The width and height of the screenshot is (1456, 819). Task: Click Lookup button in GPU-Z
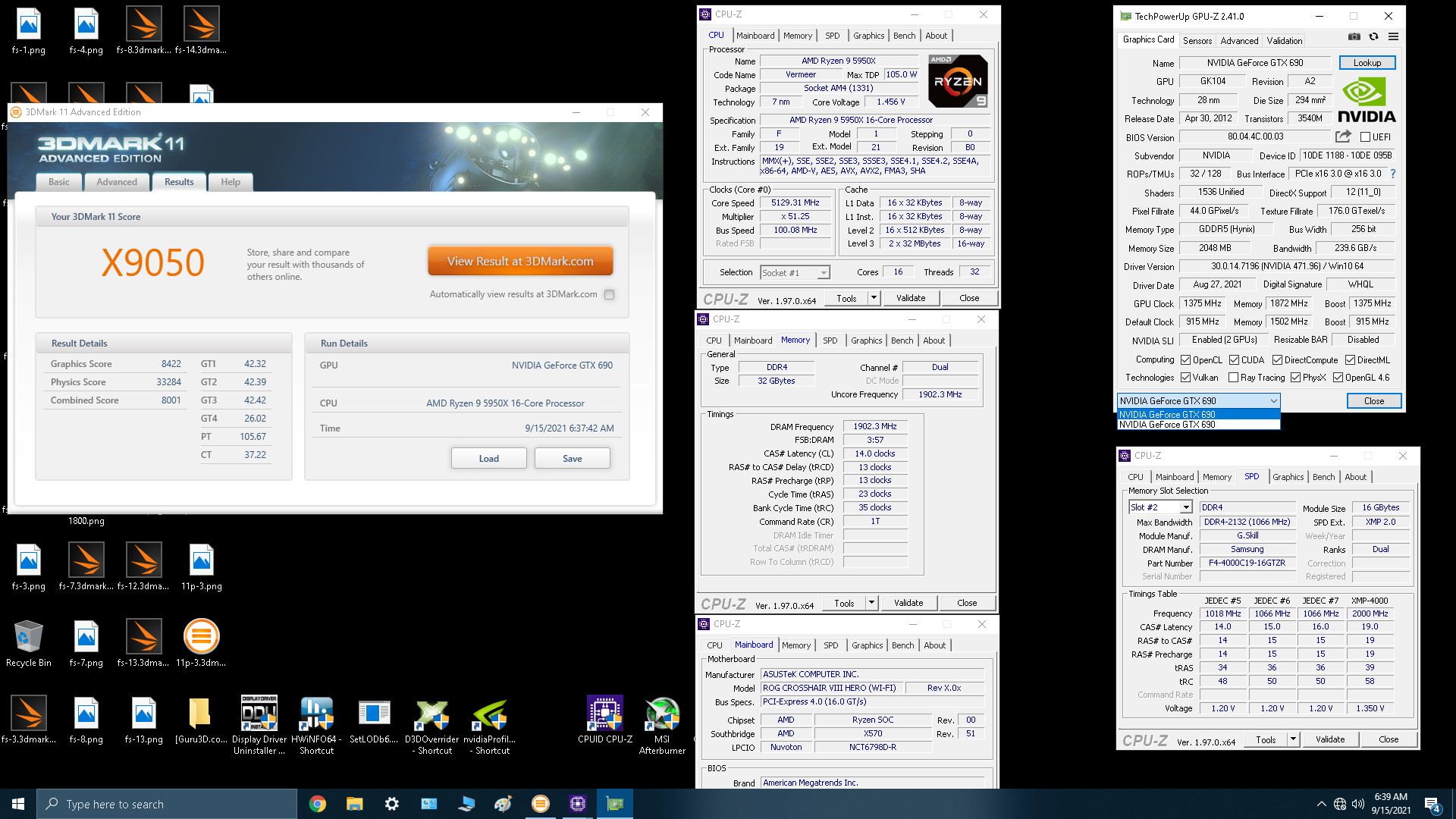click(x=1367, y=63)
